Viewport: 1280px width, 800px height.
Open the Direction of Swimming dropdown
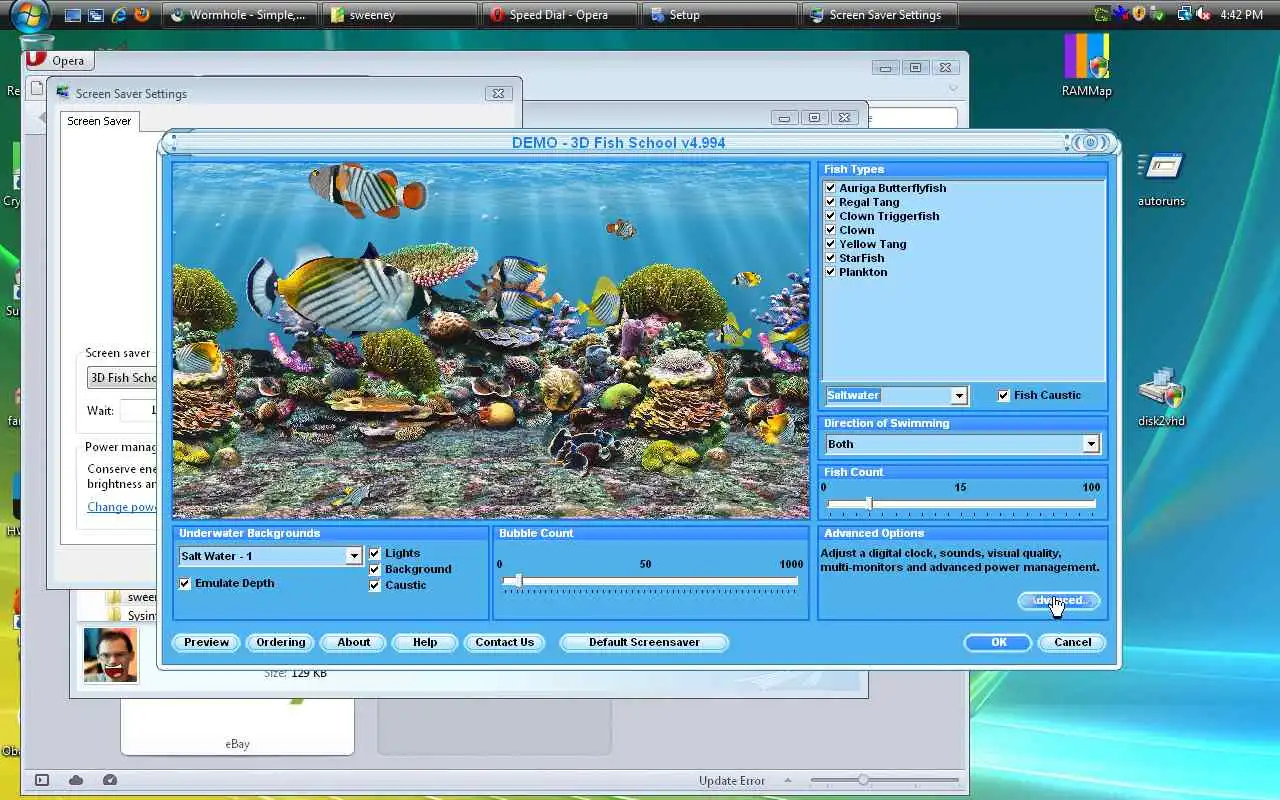tap(1091, 444)
